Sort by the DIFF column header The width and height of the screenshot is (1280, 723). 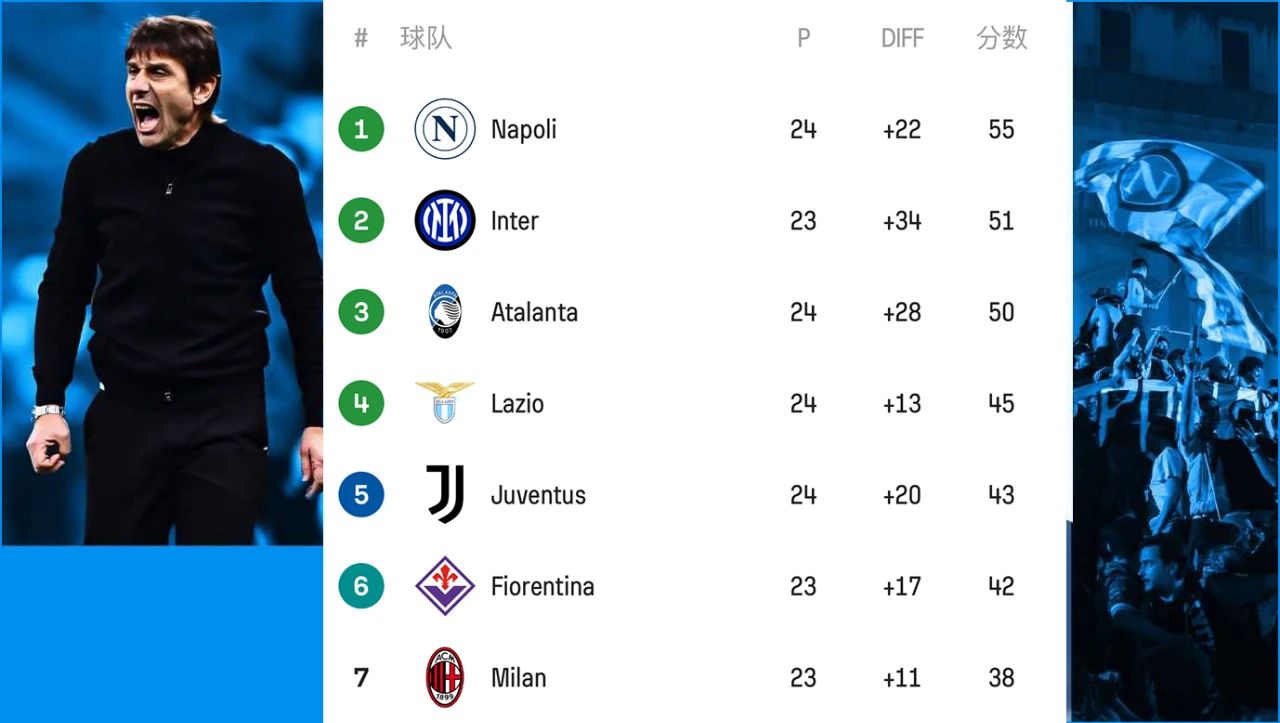tap(901, 38)
